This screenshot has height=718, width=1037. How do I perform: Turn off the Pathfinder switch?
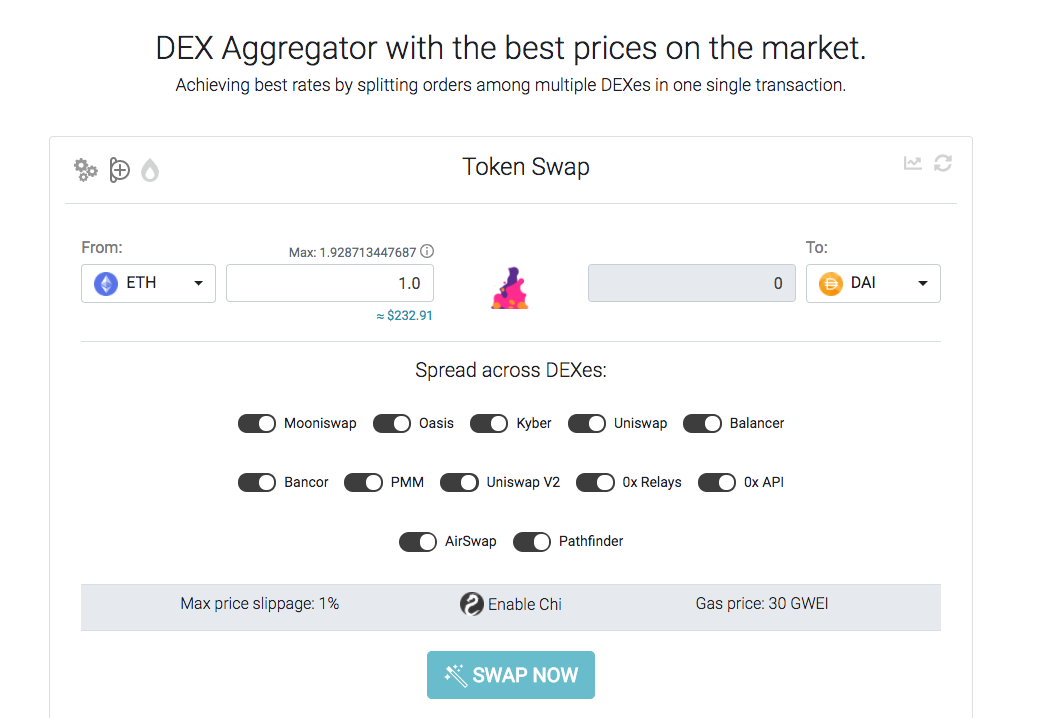click(x=532, y=541)
